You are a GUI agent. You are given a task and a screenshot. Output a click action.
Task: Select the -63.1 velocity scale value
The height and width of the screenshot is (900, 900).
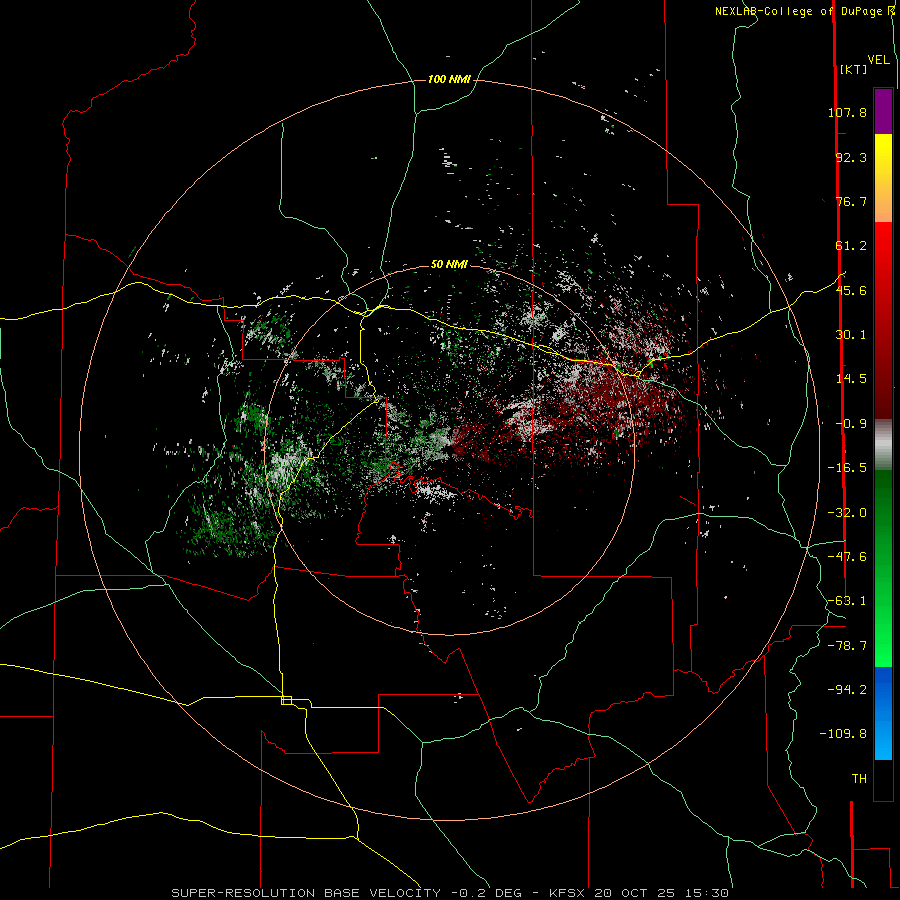click(847, 601)
